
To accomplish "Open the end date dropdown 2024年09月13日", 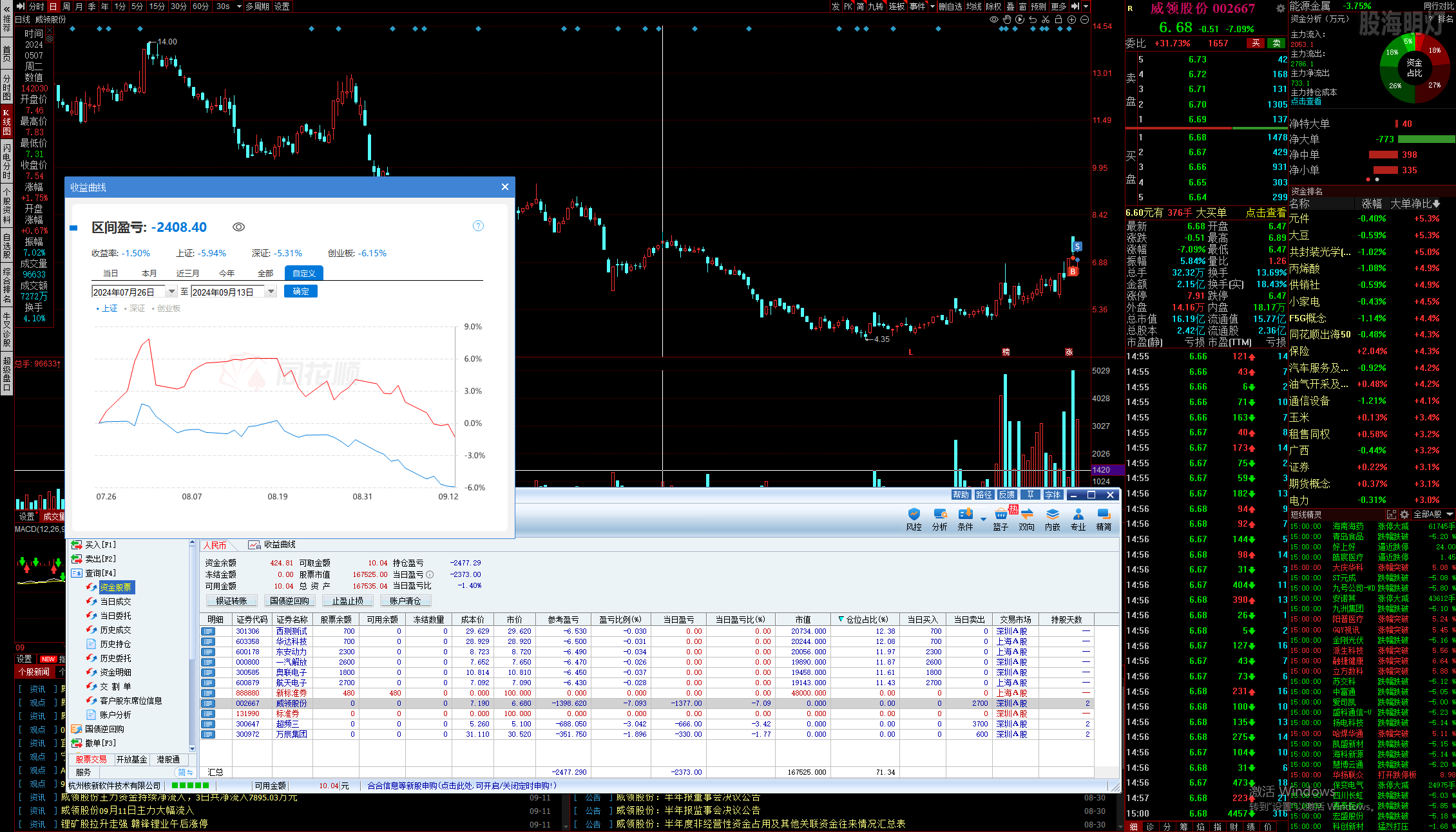I will pyautogui.click(x=271, y=292).
